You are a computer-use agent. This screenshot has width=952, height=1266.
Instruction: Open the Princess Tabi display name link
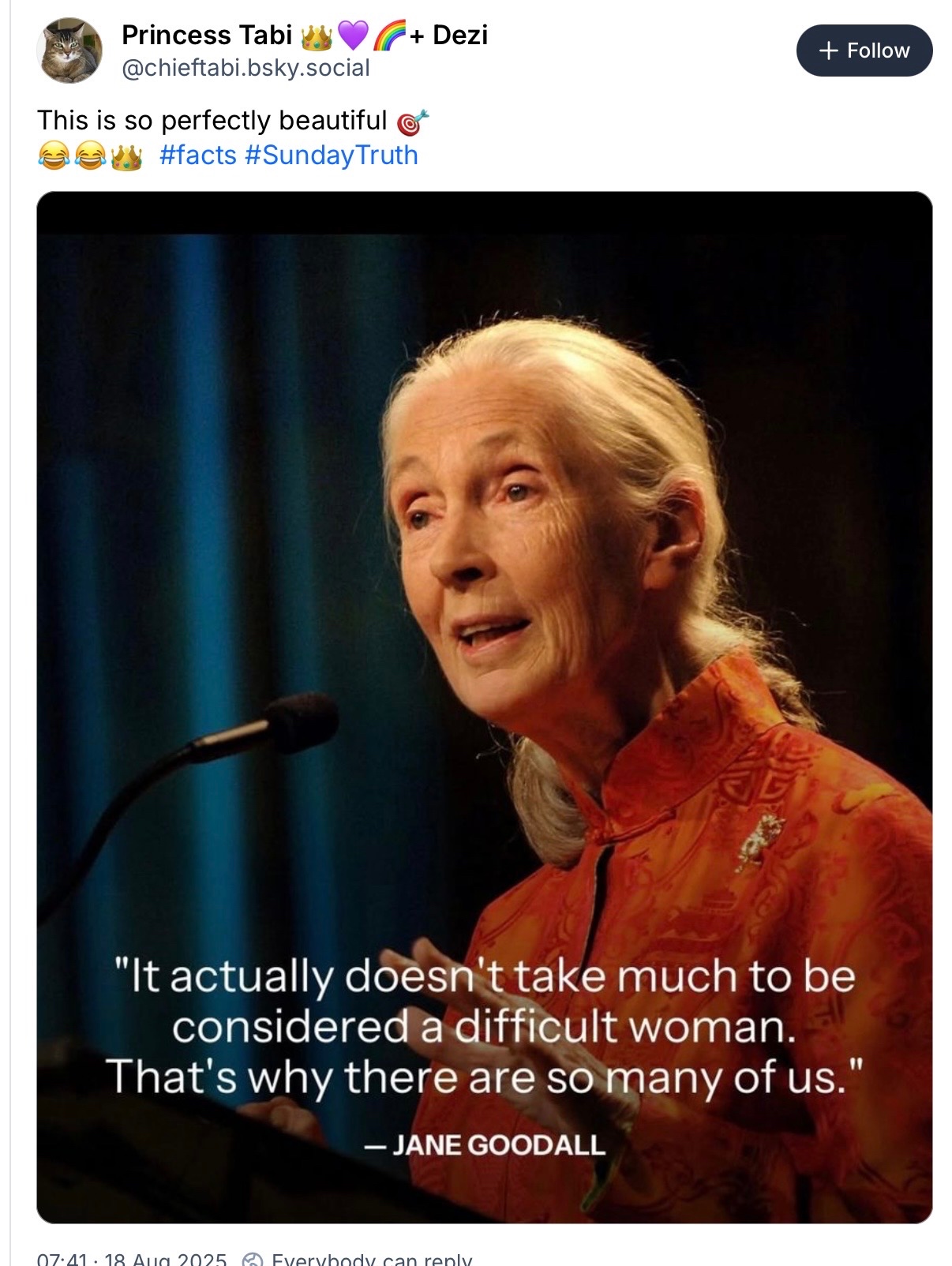tap(207, 36)
